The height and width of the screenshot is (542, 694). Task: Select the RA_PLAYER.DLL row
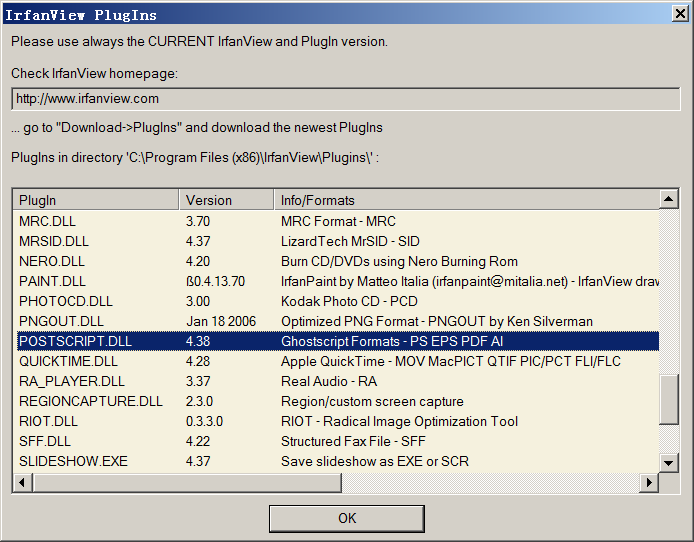(x=338, y=381)
